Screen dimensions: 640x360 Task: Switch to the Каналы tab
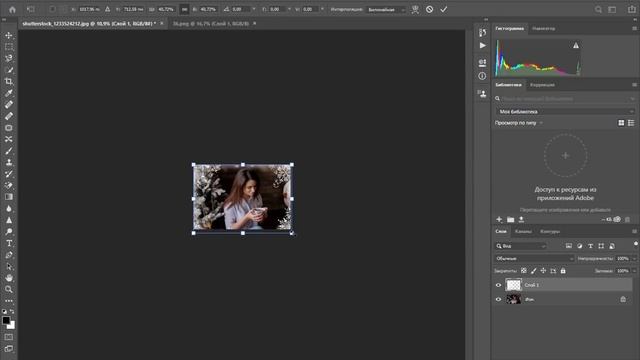coord(523,231)
